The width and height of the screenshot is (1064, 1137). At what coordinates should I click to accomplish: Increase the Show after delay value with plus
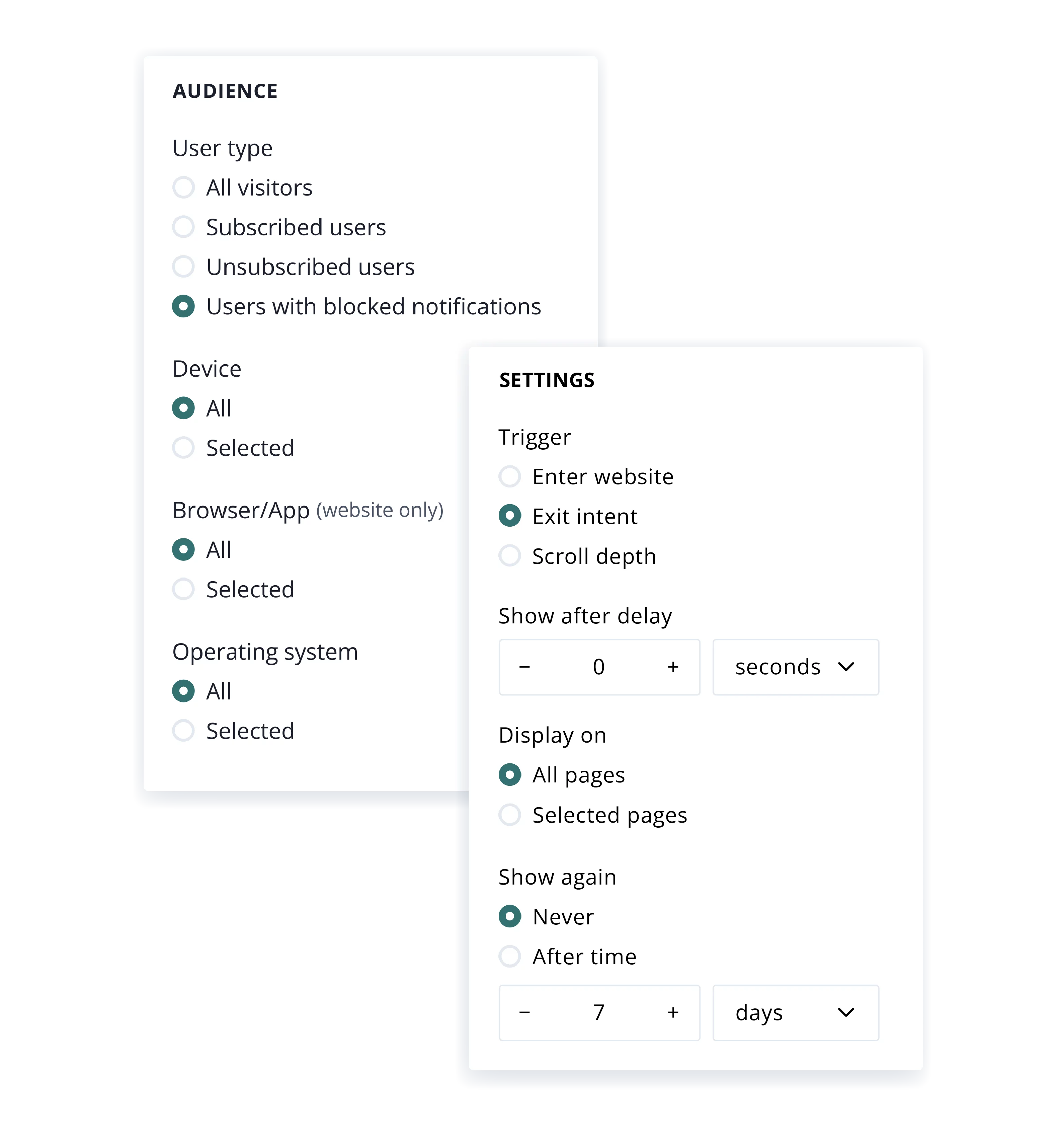pos(673,667)
